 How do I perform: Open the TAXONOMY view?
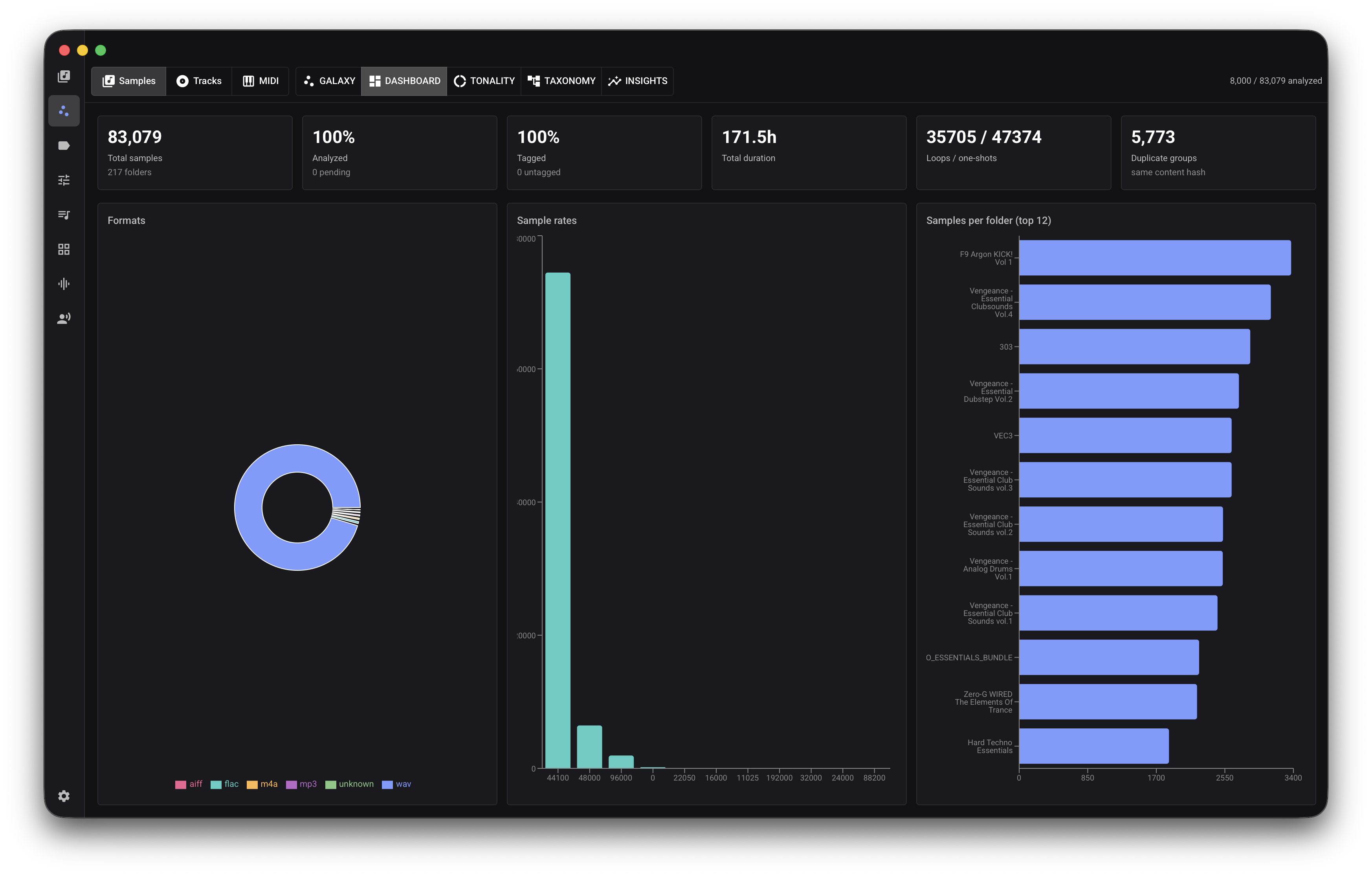(561, 81)
